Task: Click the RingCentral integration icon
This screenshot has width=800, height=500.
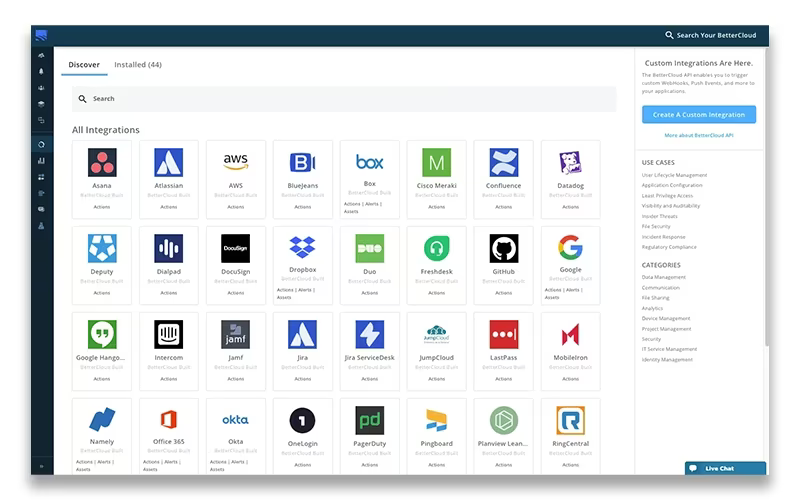Action: coord(570,420)
